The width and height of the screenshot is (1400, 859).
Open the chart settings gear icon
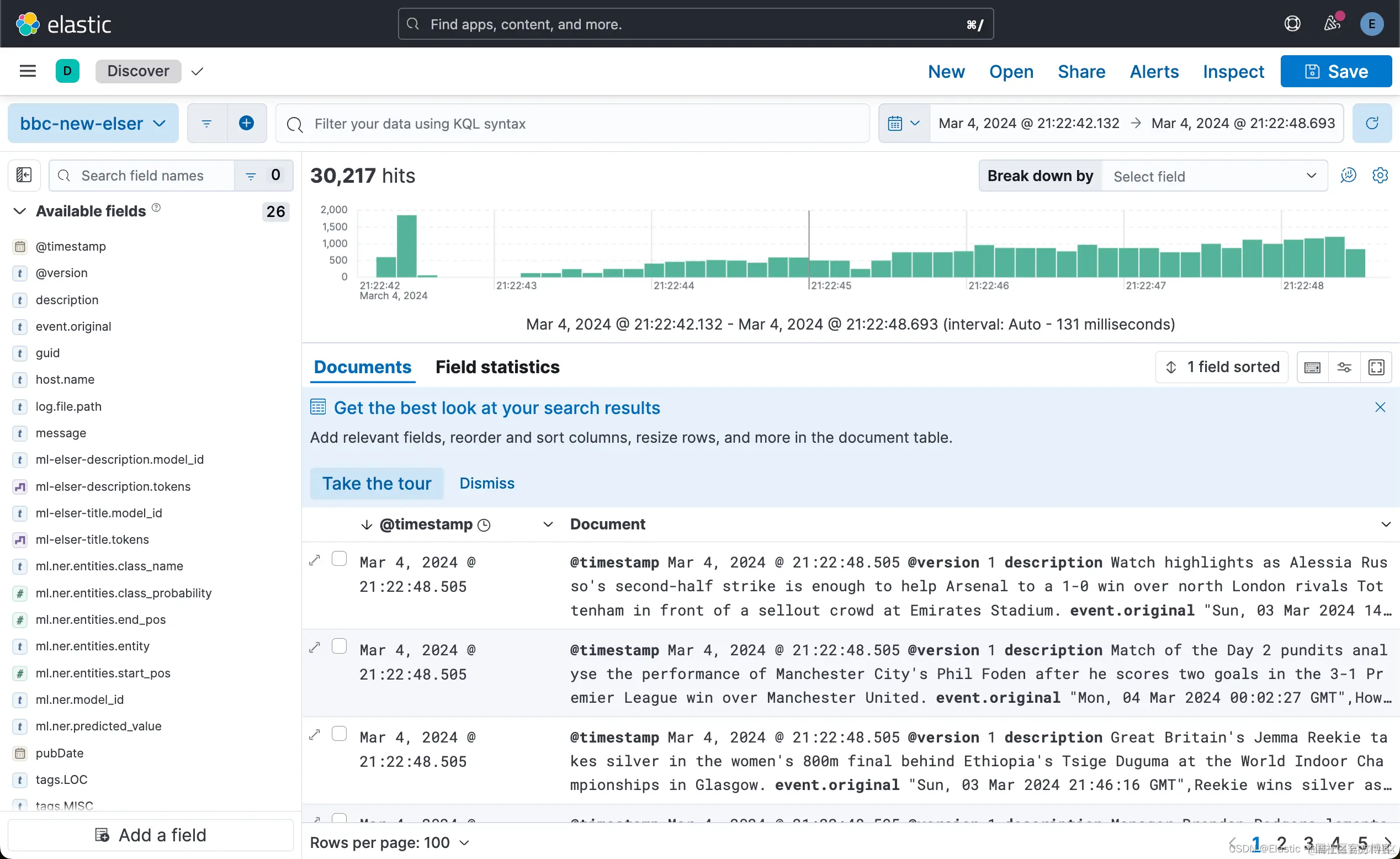pos(1380,176)
